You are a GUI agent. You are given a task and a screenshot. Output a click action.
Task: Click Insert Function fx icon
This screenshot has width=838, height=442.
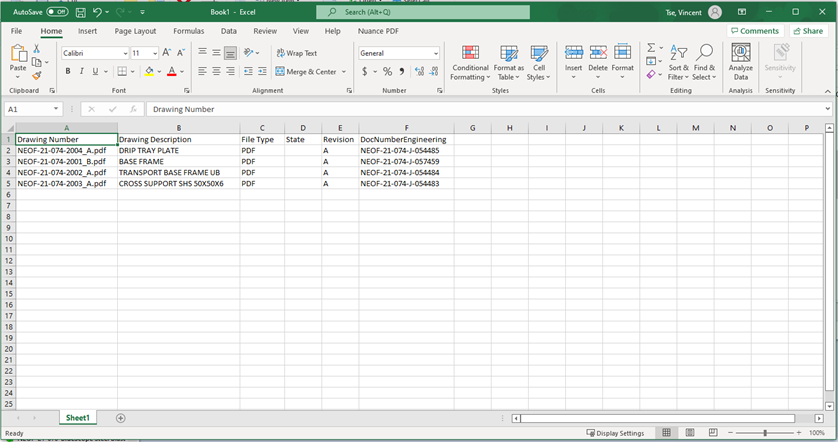pyautogui.click(x=133, y=109)
